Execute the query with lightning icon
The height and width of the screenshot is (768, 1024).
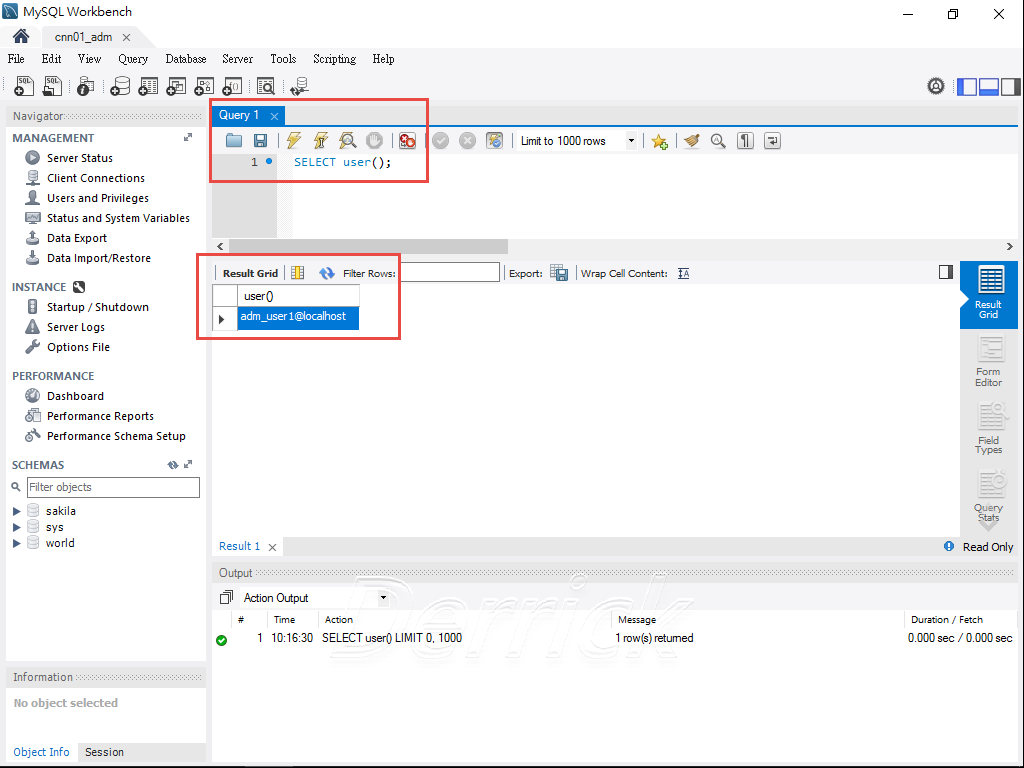(x=294, y=140)
